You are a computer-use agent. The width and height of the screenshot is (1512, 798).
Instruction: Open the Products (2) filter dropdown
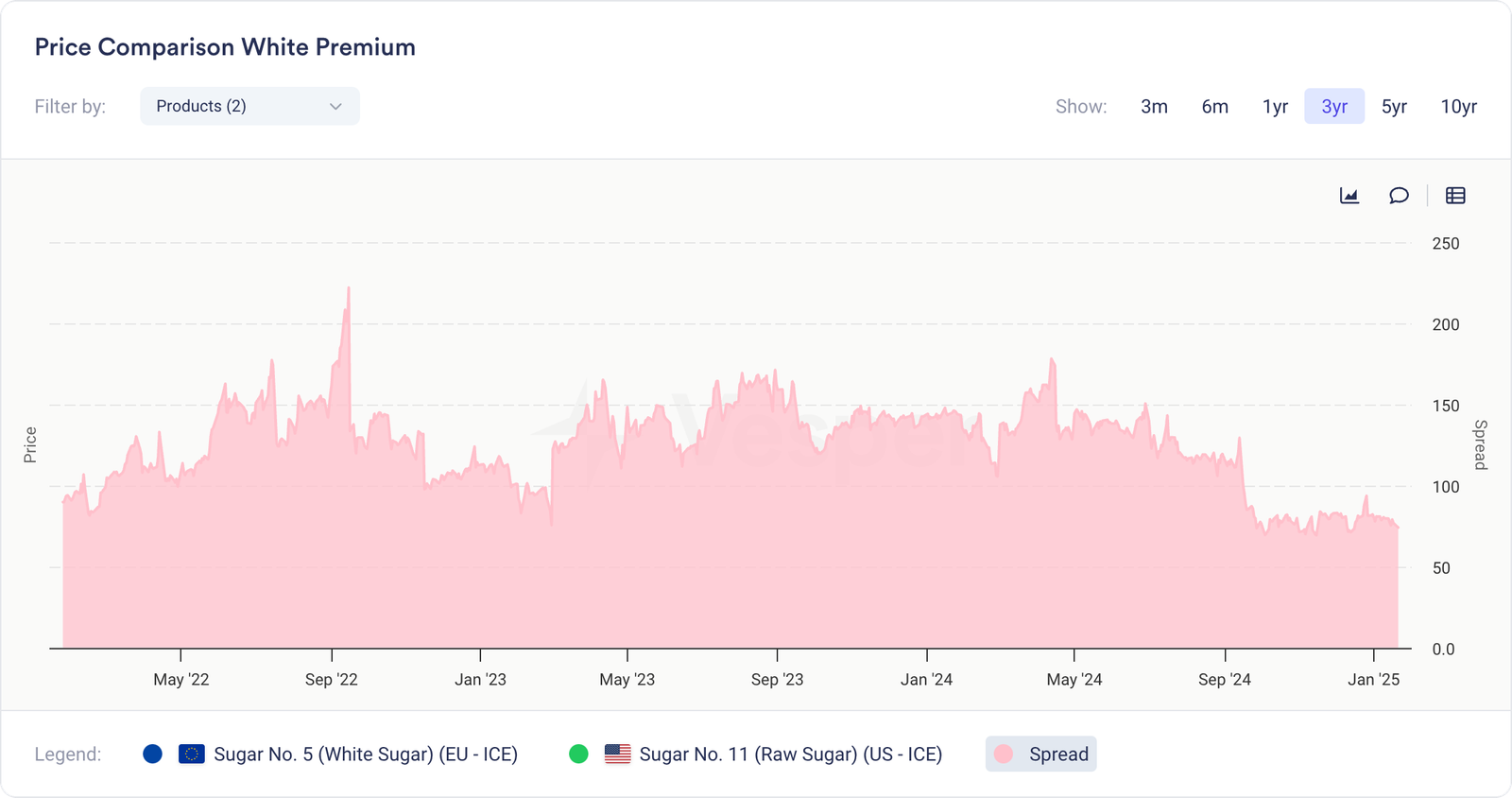tap(249, 106)
